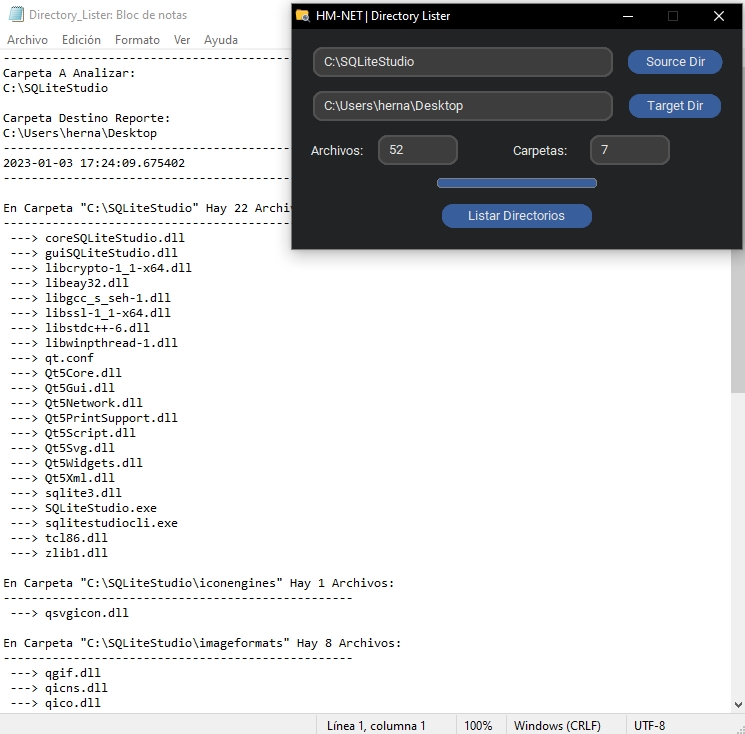The height and width of the screenshot is (734, 745).
Task: Open the Archivo menu in Notepad
Action: point(28,40)
